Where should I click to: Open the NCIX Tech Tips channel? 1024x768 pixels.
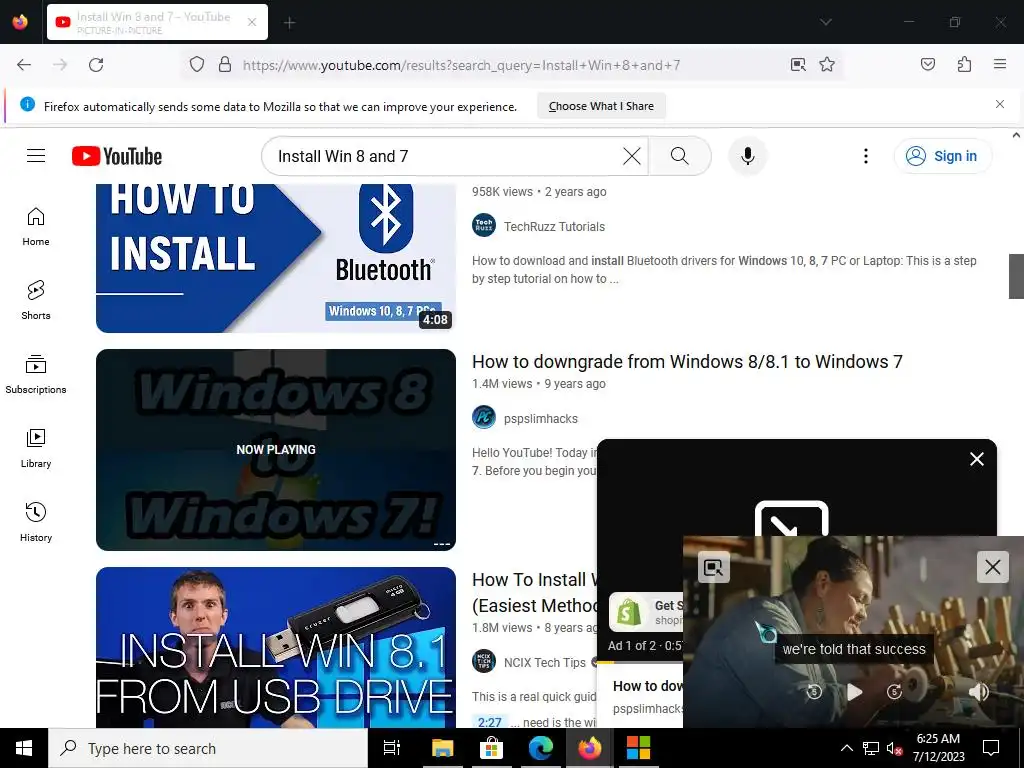point(545,662)
